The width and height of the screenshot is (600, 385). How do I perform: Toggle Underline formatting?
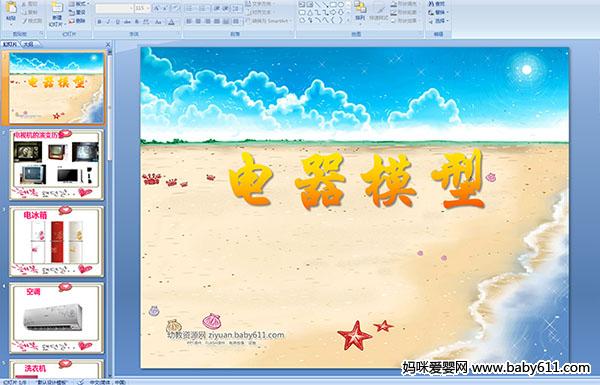[x=117, y=22]
